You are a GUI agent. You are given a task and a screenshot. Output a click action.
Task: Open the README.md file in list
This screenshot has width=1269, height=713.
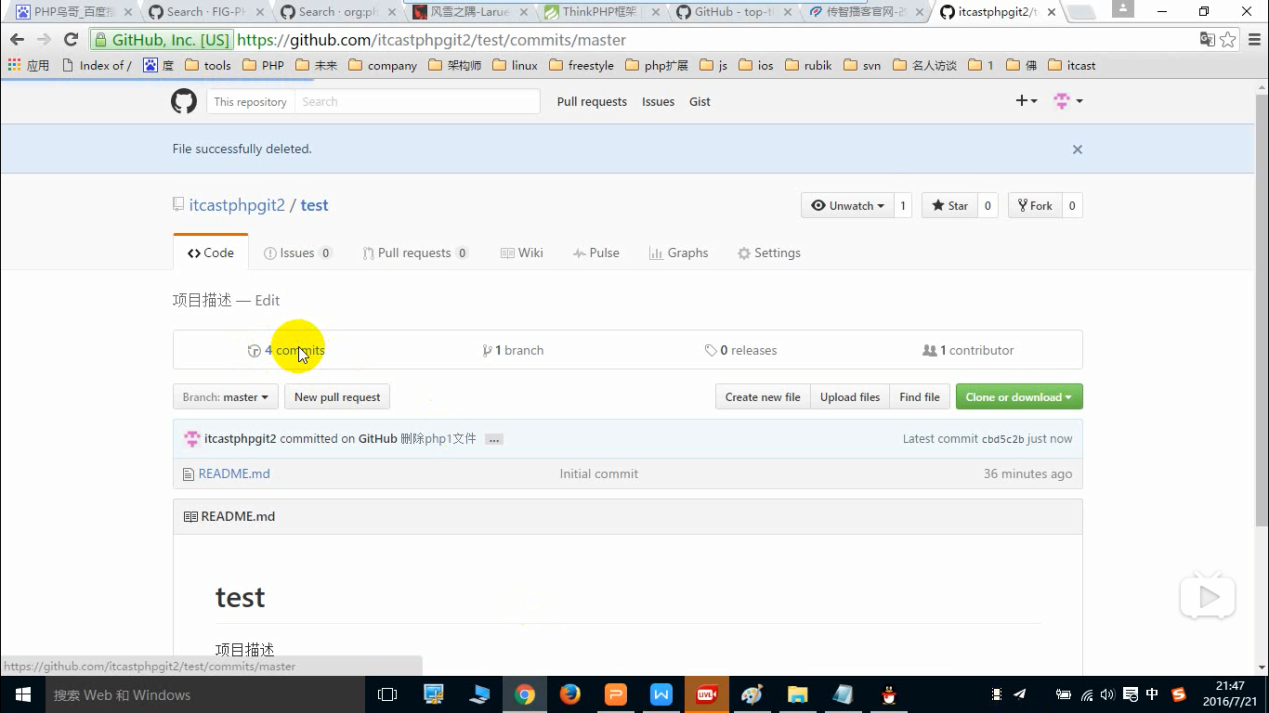pos(234,474)
